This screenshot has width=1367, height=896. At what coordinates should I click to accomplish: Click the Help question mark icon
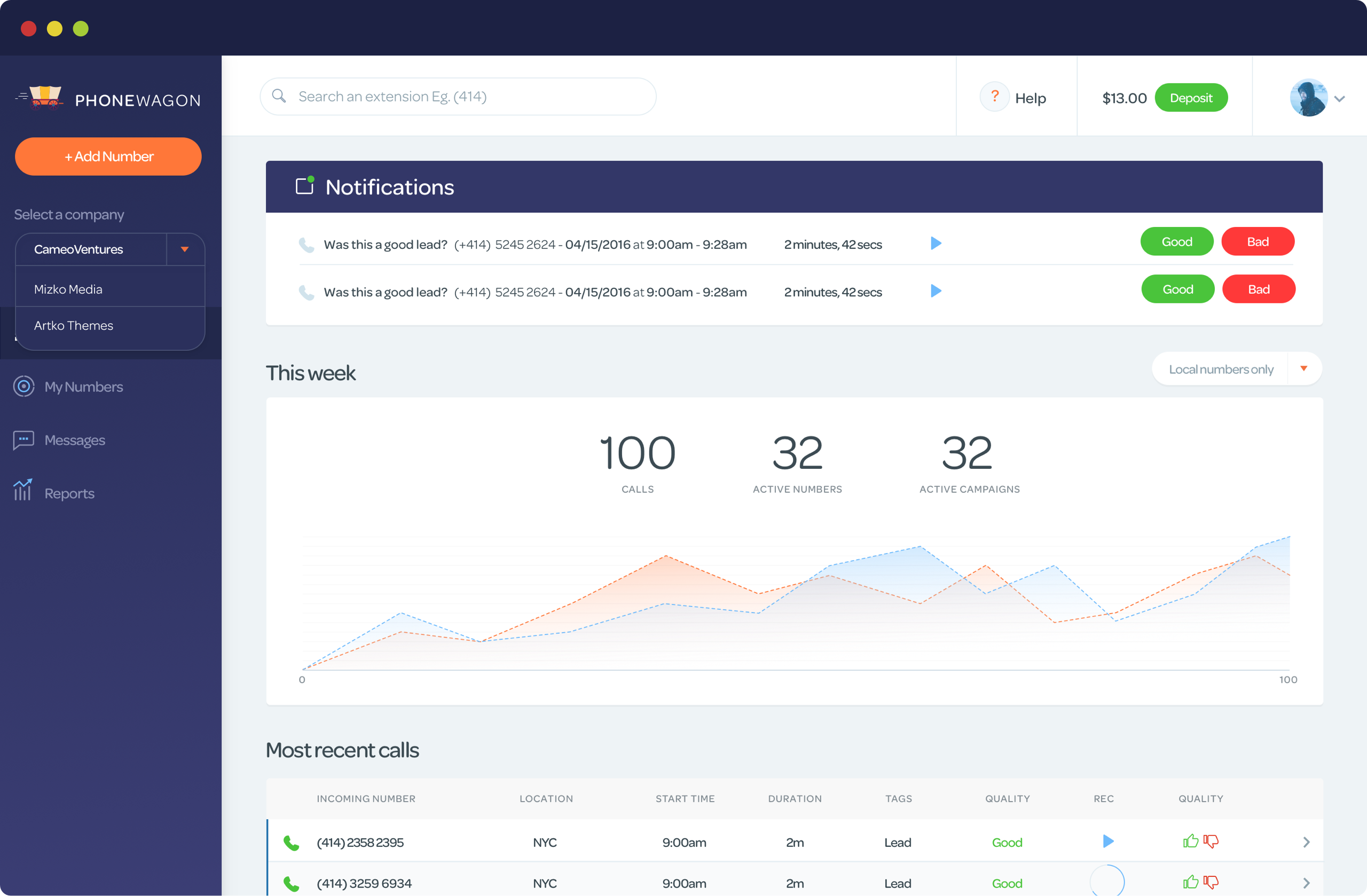994,97
